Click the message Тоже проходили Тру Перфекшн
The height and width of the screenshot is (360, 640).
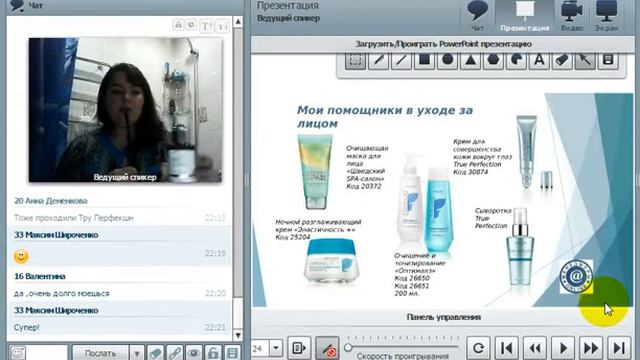(73, 218)
